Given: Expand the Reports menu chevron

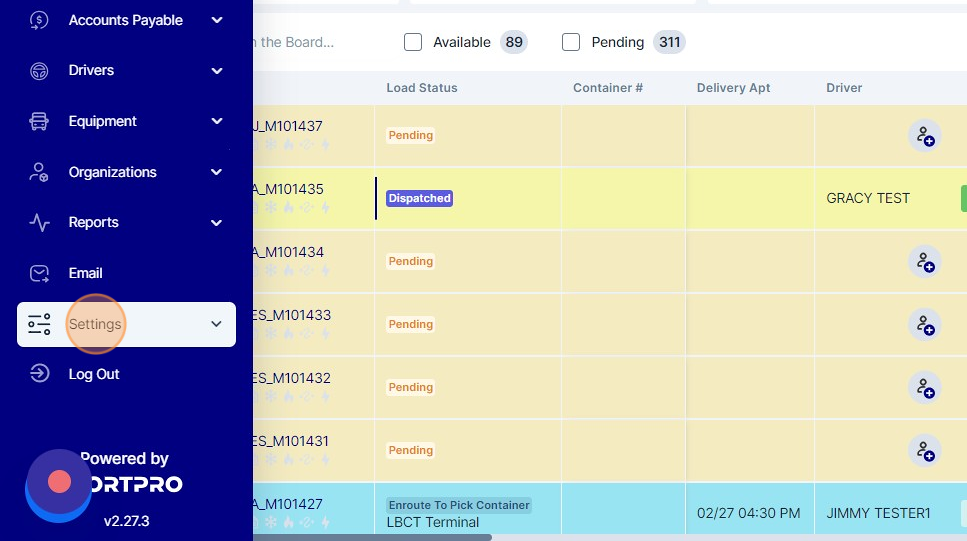Looking at the screenshot, I should tap(216, 223).
